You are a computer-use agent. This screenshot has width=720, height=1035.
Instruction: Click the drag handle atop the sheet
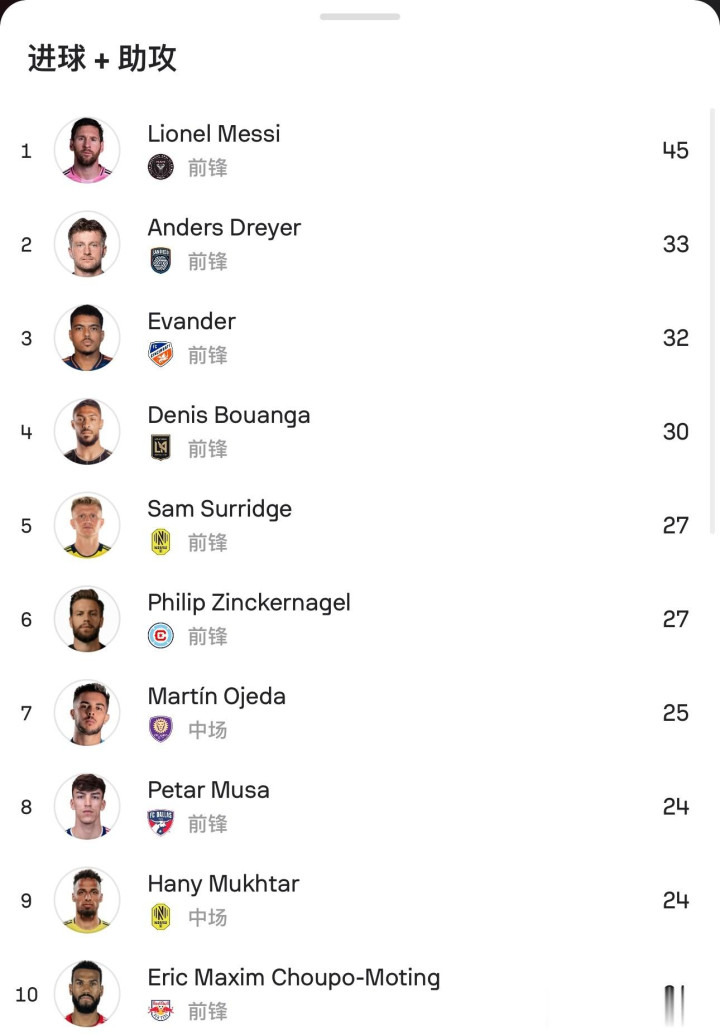point(360,17)
